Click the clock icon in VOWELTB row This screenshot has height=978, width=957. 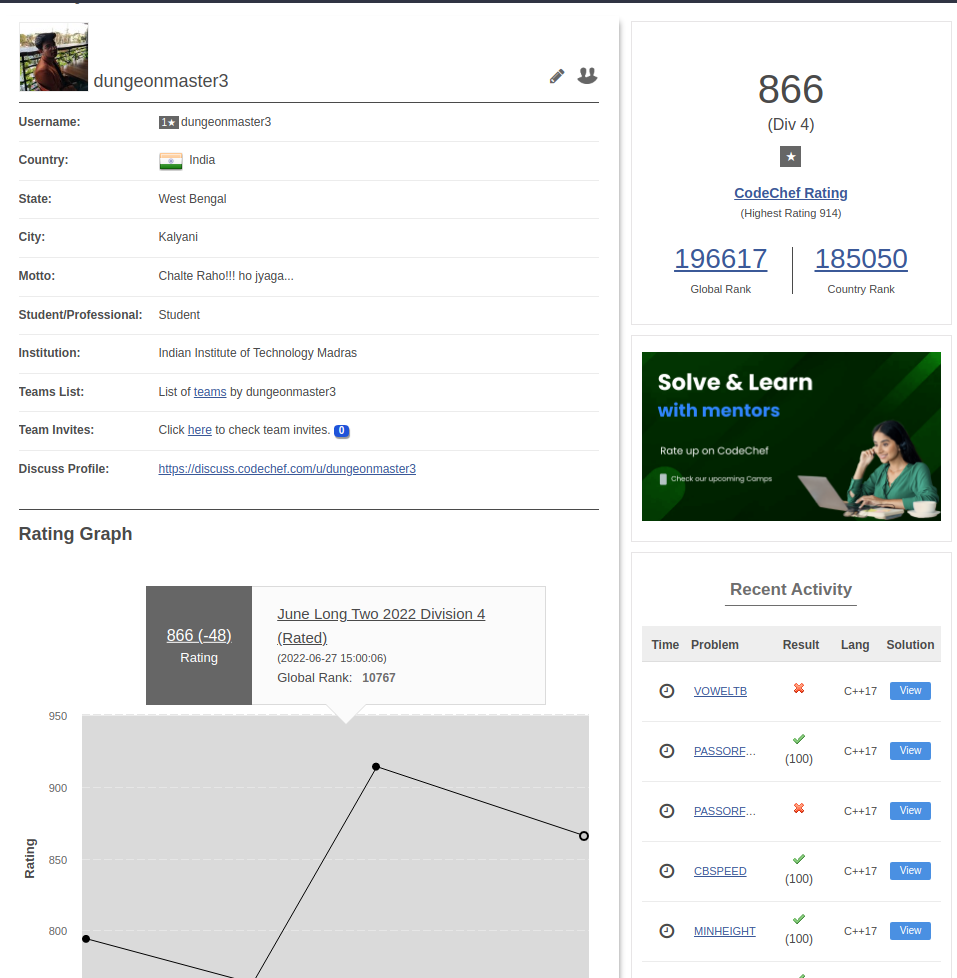(x=667, y=691)
